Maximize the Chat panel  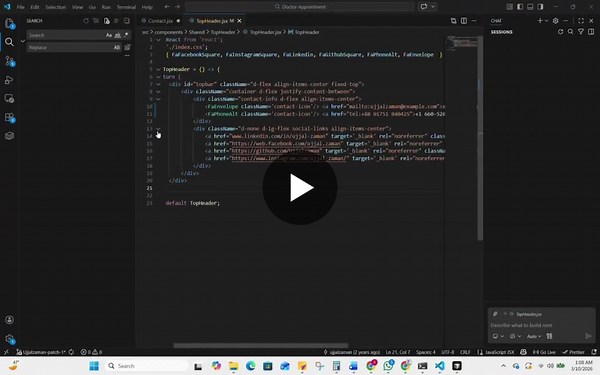pos(581,21)
